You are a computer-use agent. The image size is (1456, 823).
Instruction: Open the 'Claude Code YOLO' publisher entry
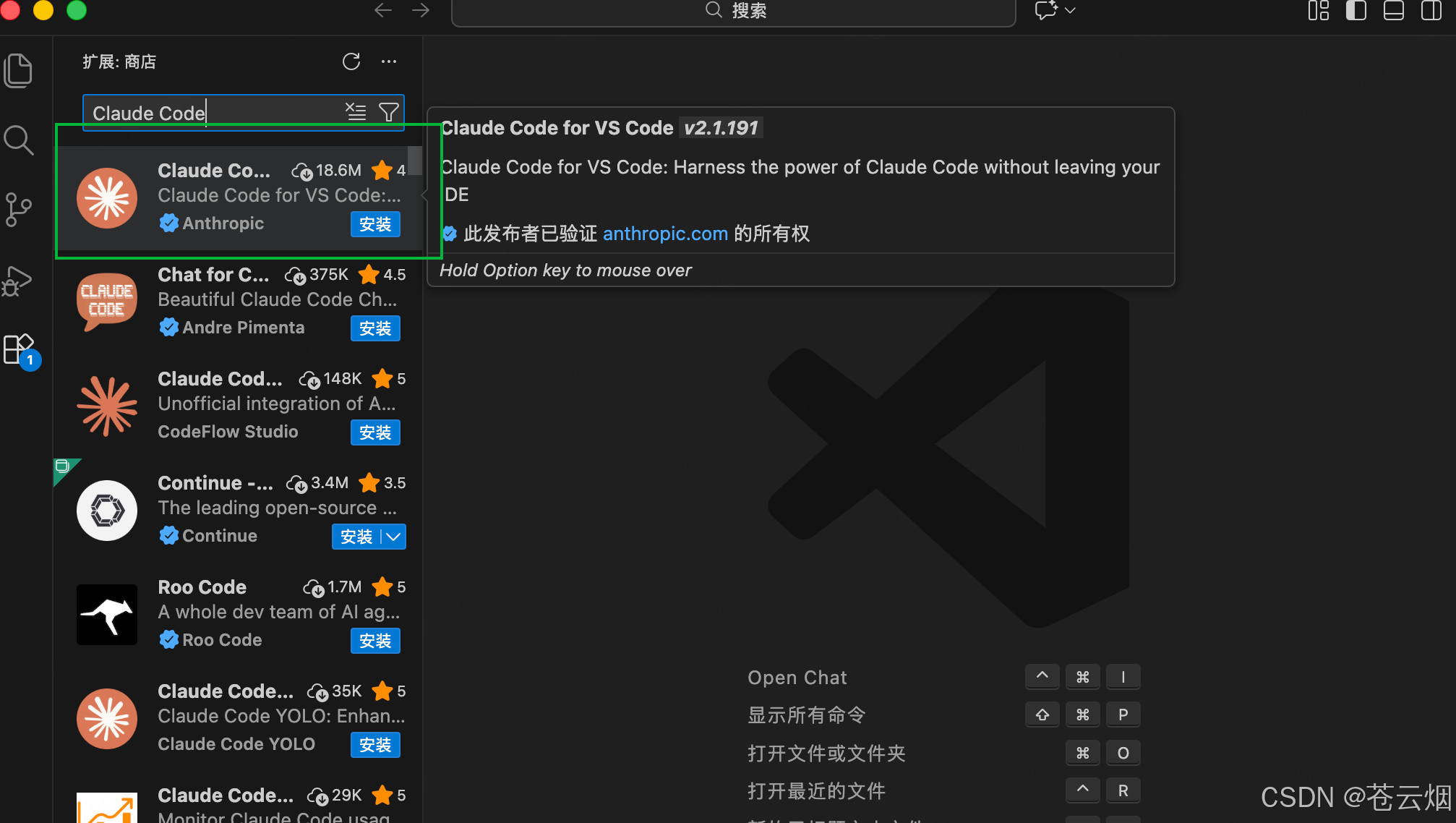coord(236,744)
